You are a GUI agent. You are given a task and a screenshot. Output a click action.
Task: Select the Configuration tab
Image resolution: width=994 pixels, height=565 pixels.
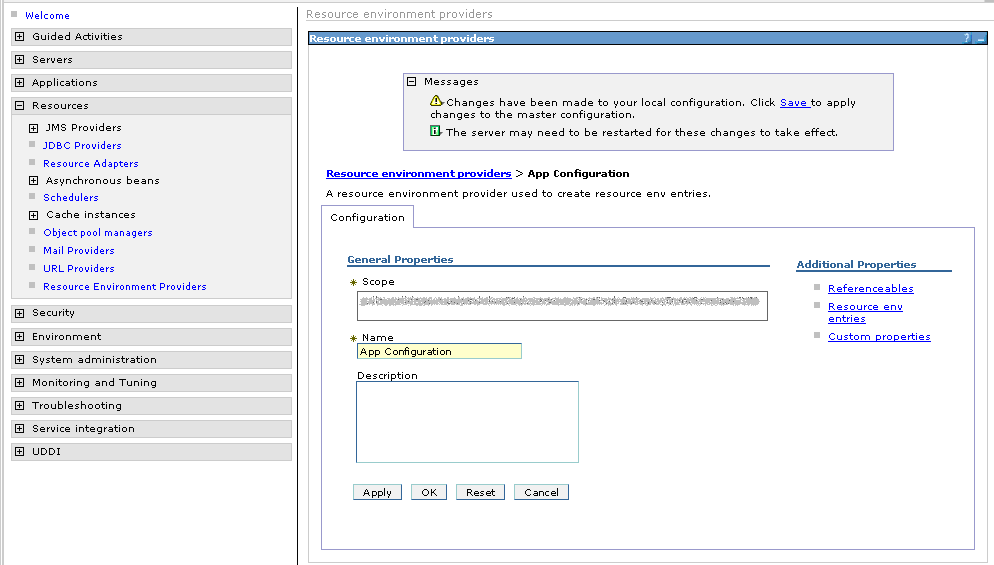[367, 217]
